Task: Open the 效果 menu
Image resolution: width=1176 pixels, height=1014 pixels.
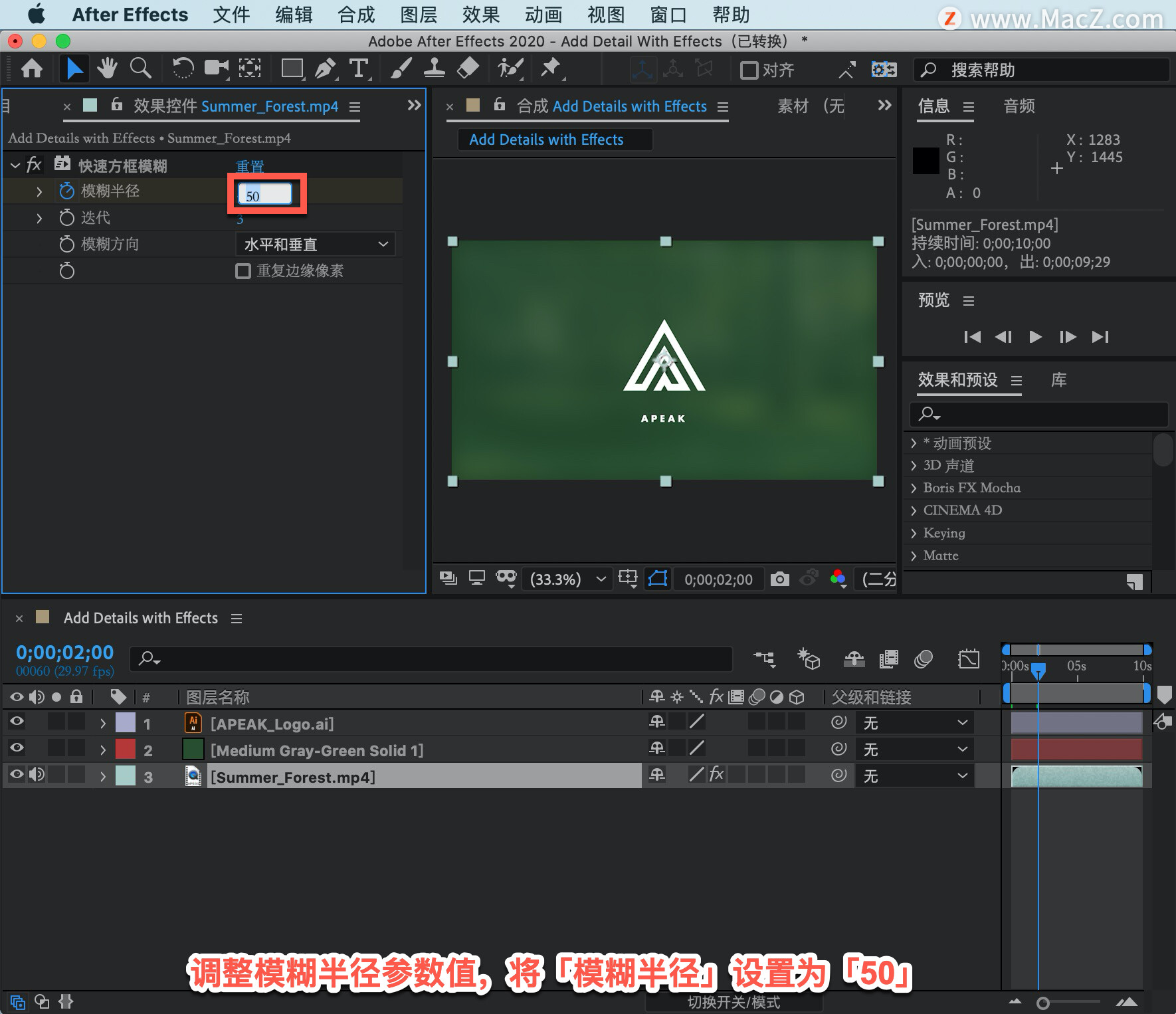Action: tap(481, 15)
